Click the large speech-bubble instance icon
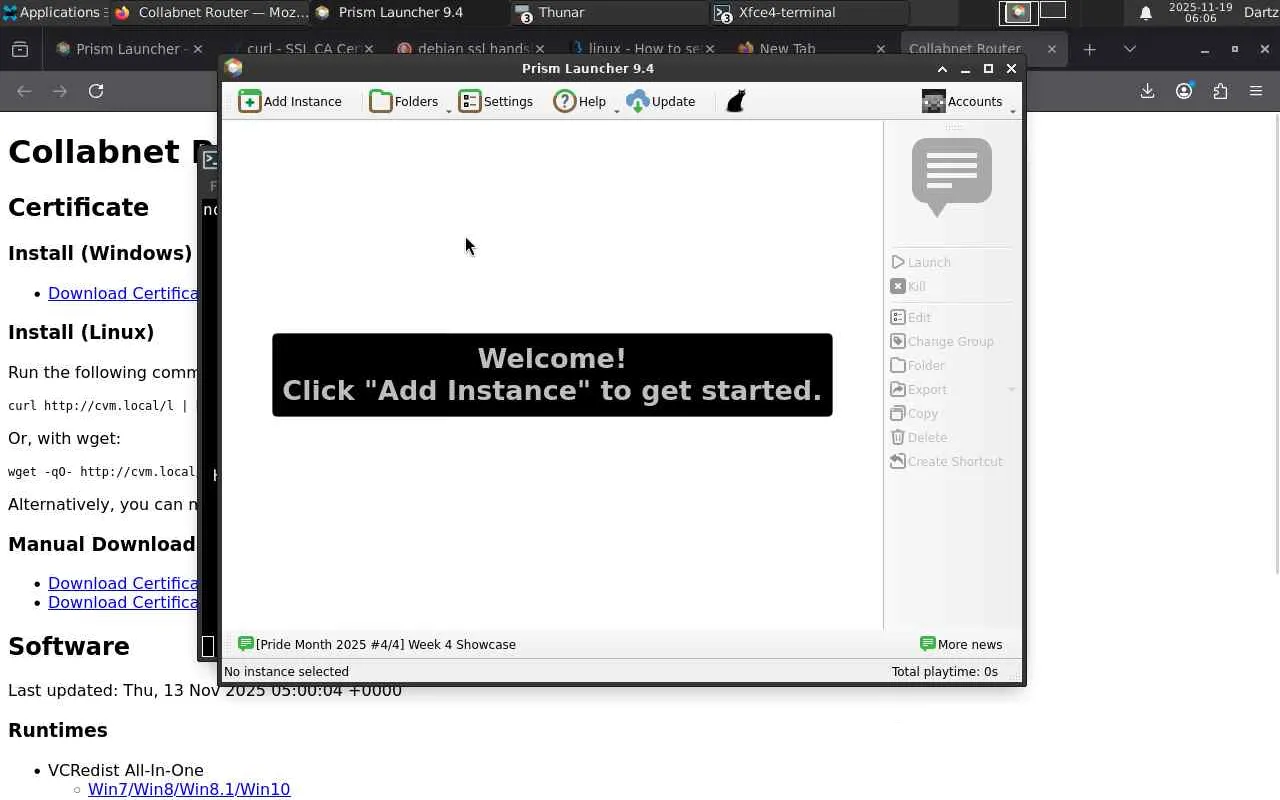The width and height of the screenshot is (1280, 800). [x=952, y=176]
